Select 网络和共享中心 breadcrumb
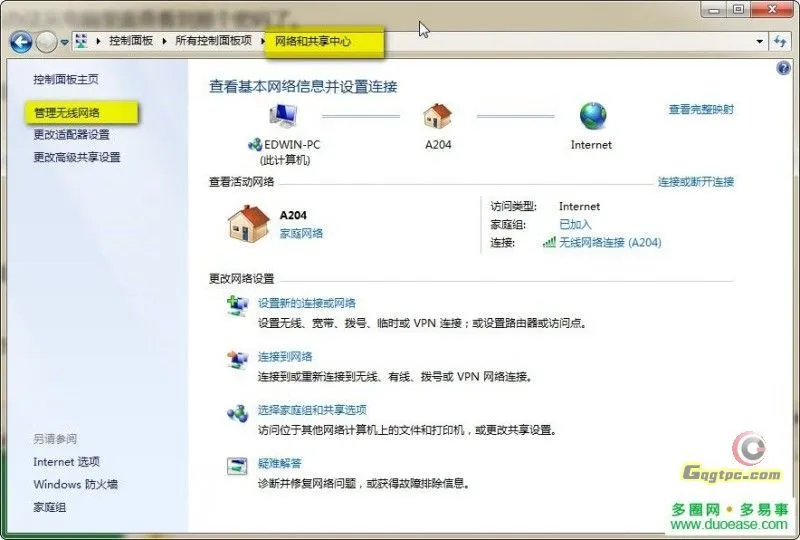This screenshot has height=540, width=800. coord(313,41)
